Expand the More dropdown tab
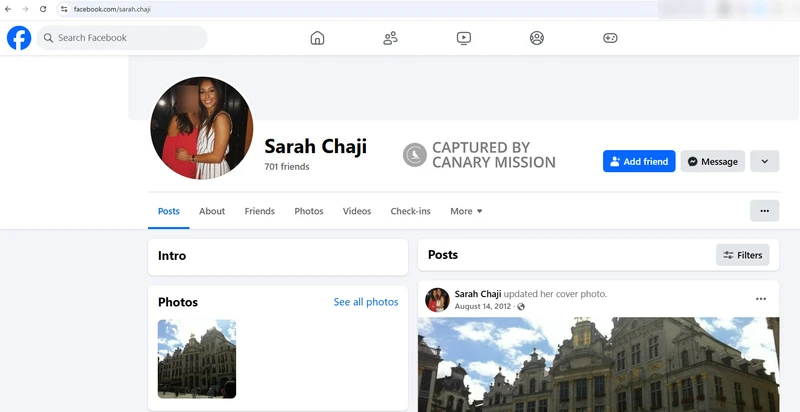Screen dimensions: 800x412 click(466, 211)
